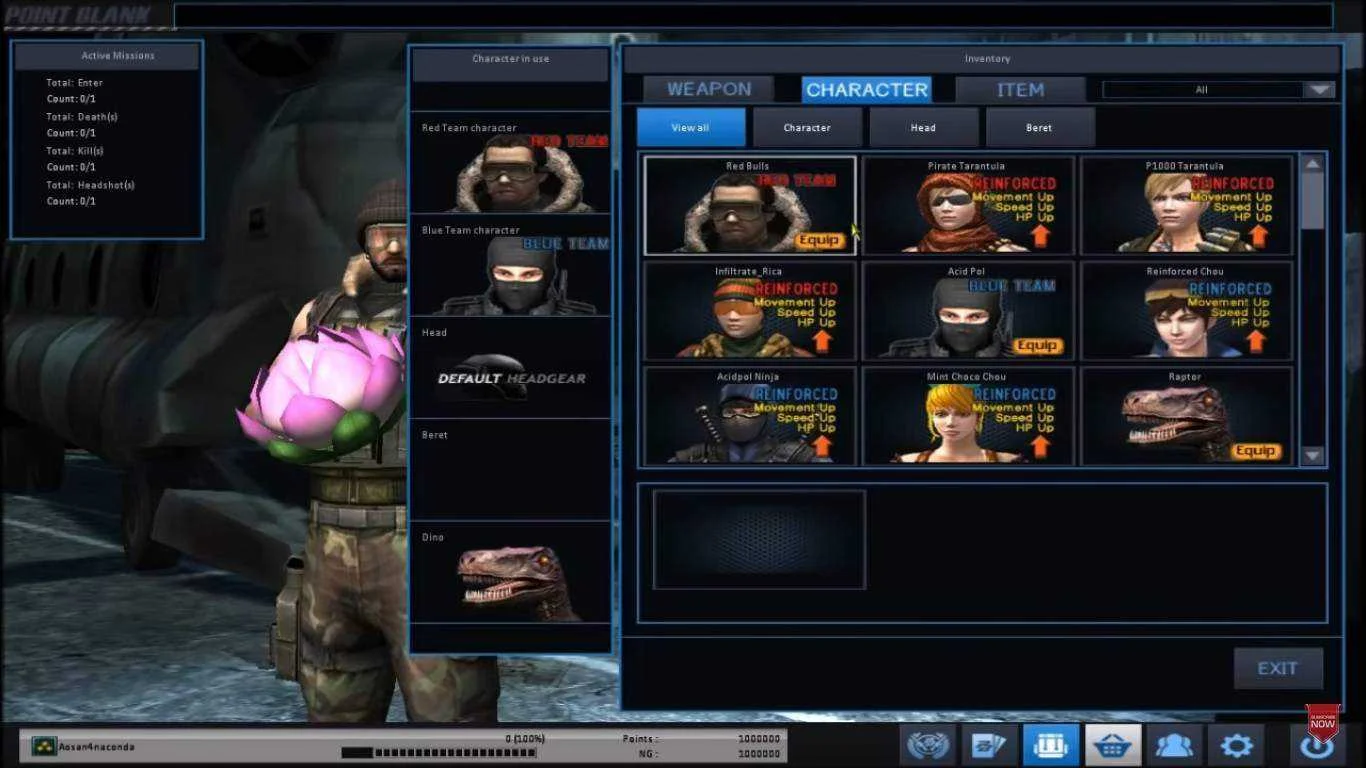The width and height of the screenshot is (1366, 768).
Task: Select the Infiltrate_Rica character card
Action: click(x=750, y=311)
